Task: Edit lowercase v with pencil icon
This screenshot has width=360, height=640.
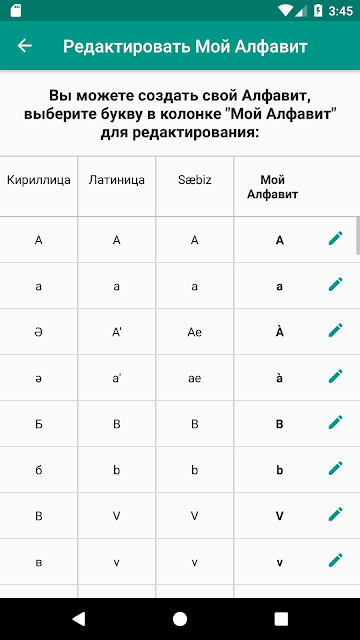Action: [x=336, y=560]
